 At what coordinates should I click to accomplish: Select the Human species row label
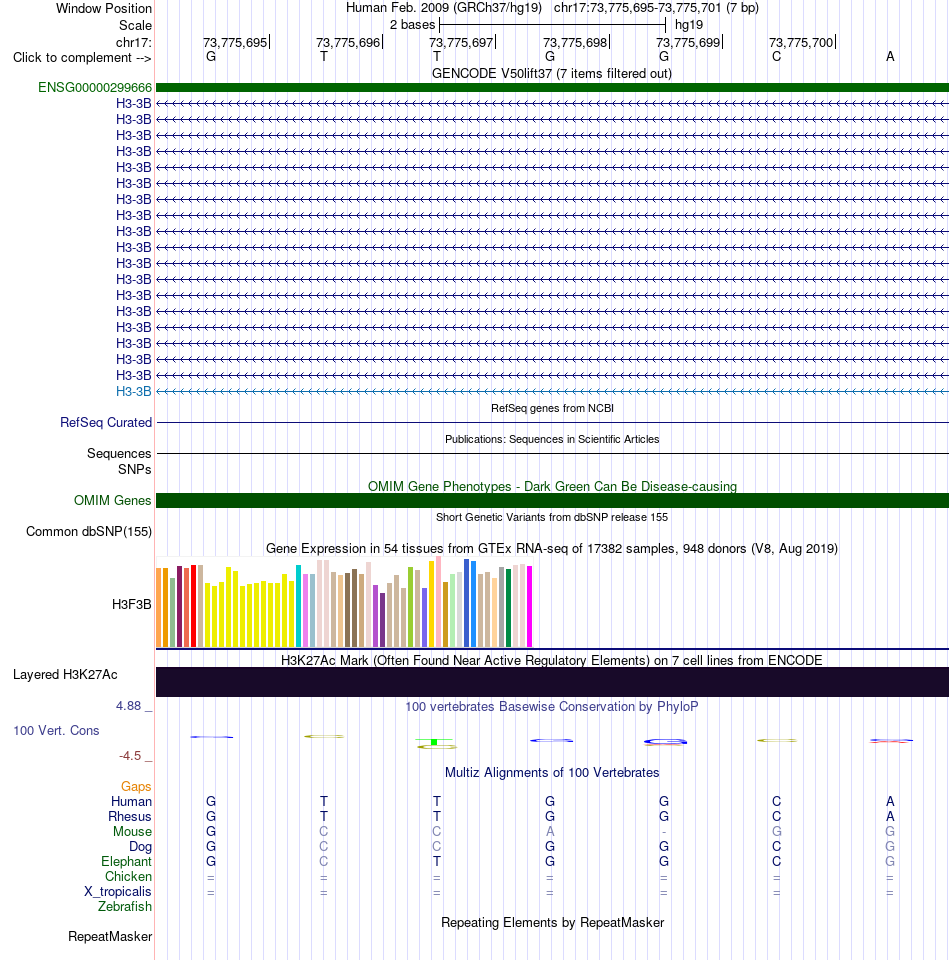pyautogui.click(x=131, y=801)
